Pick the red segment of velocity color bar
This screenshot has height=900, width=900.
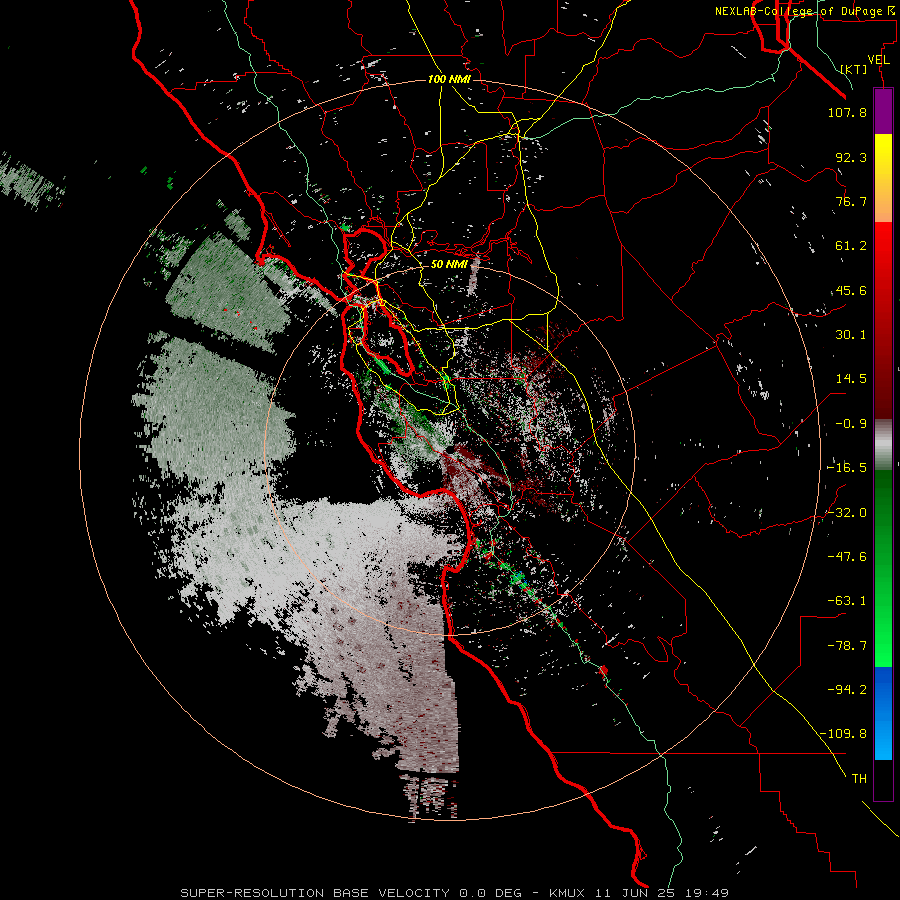point(883,320)
